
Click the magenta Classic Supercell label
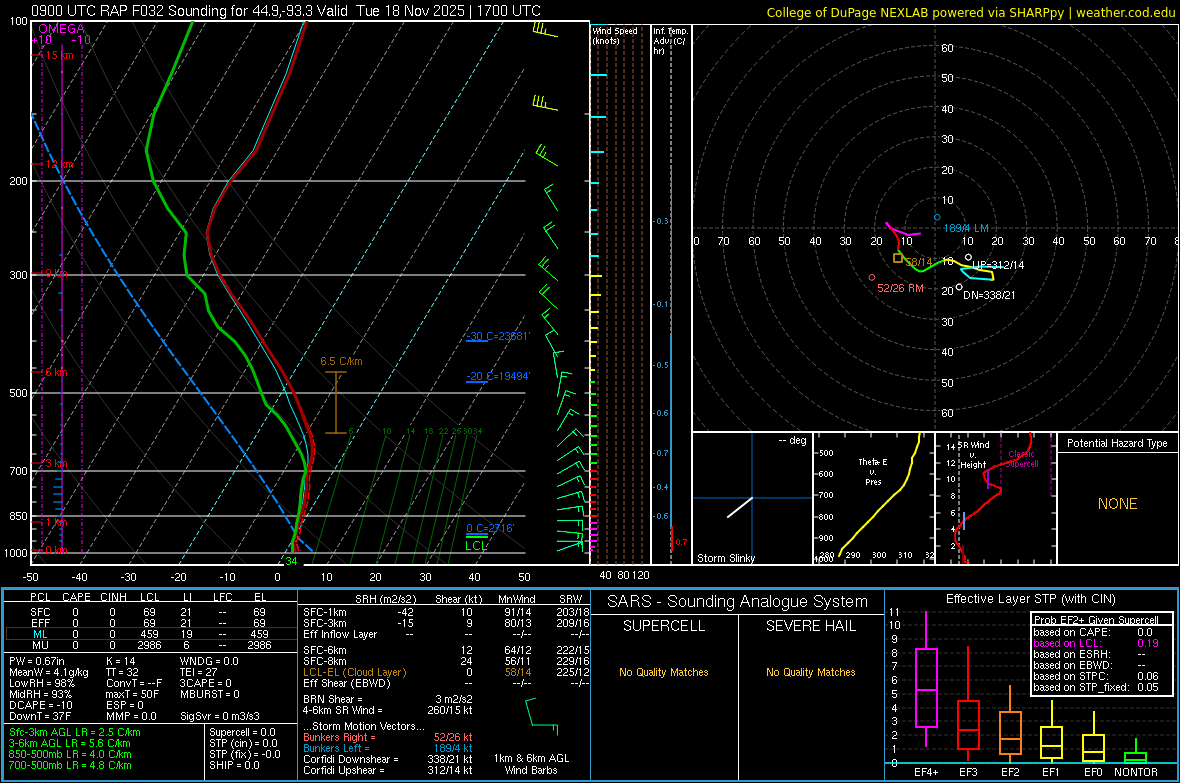pyautogui.click(x=1022, y=459)
